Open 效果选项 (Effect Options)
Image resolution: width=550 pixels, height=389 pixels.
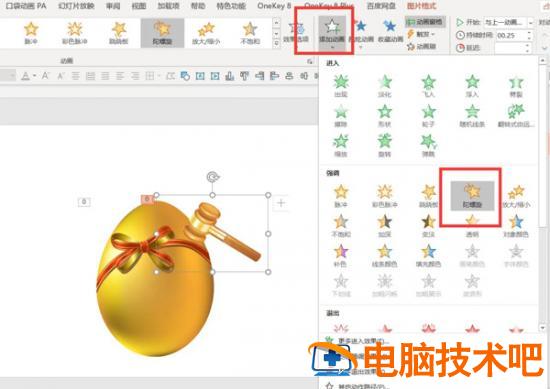pyautogui.click(x=296, y=32)
